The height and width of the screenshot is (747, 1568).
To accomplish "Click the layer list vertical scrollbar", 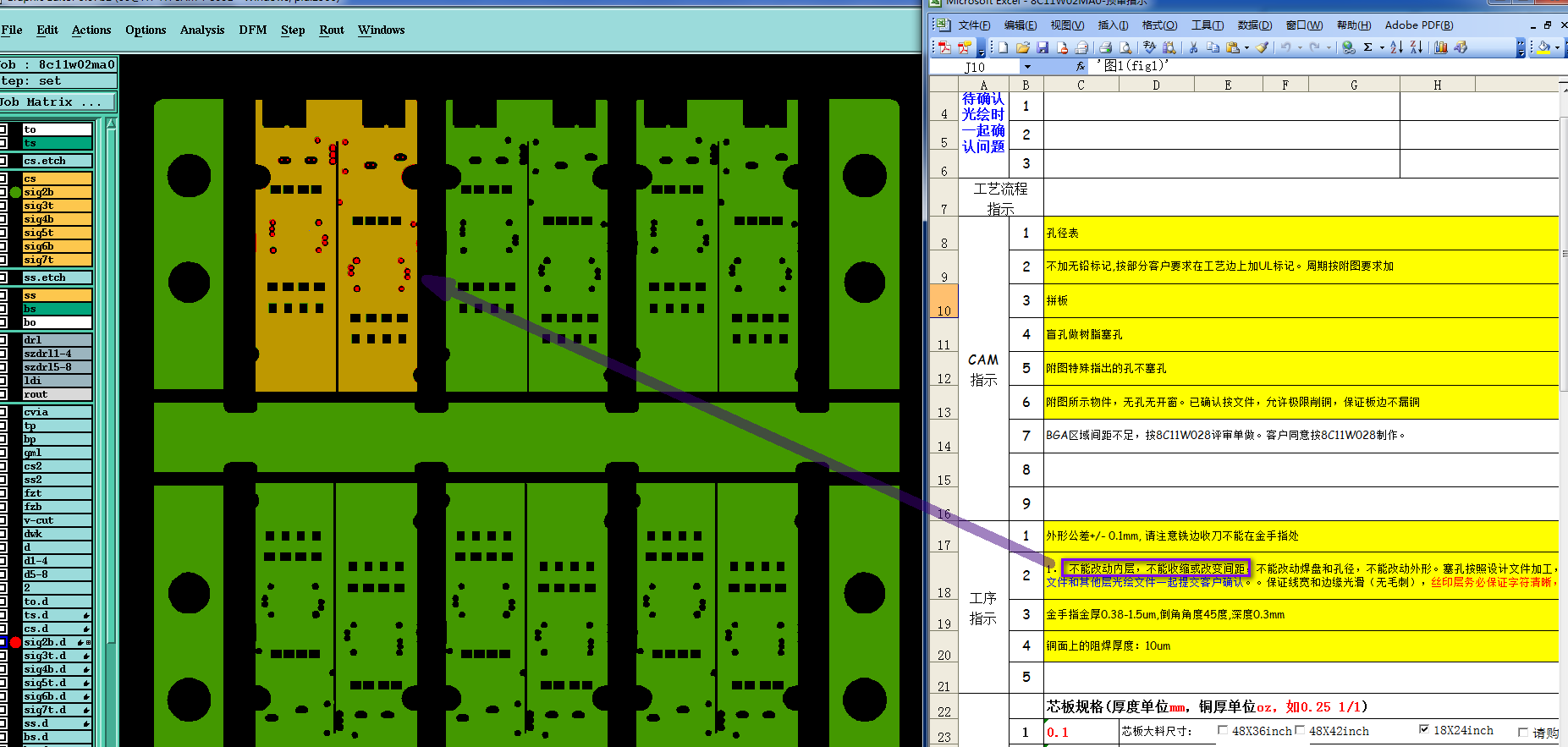I will (111, 431).
